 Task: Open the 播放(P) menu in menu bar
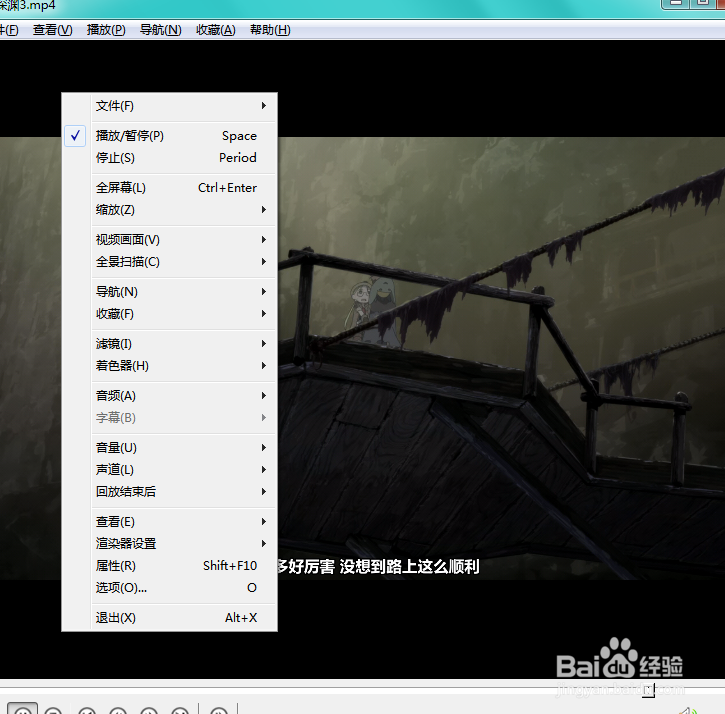pos(106,30)
